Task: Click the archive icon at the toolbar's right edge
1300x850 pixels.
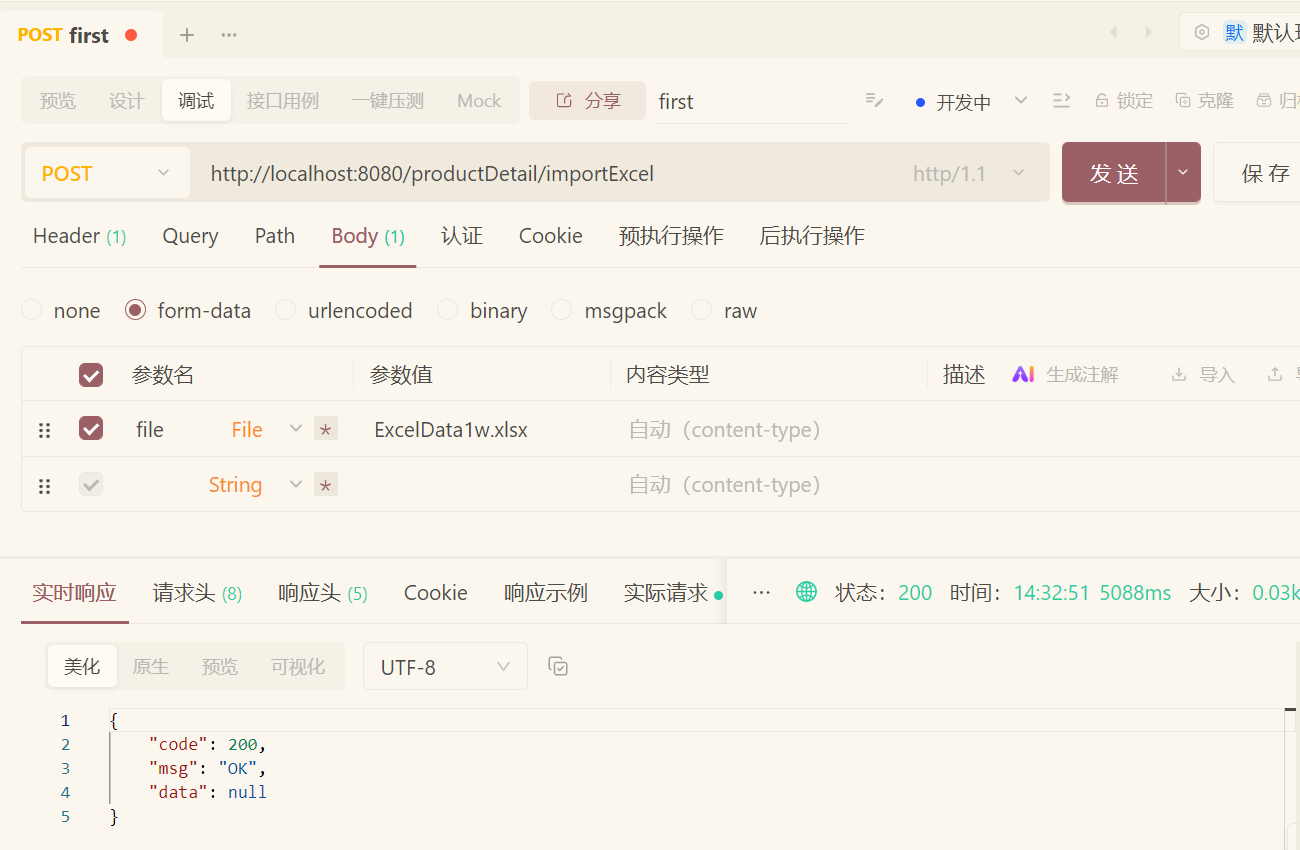Action: pyautogui.click(x=1264, y=101)
